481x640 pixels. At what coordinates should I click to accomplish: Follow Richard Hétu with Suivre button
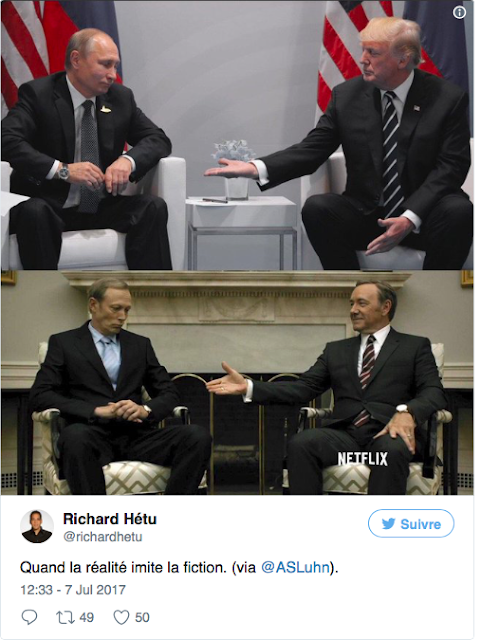tap(411, 523)
